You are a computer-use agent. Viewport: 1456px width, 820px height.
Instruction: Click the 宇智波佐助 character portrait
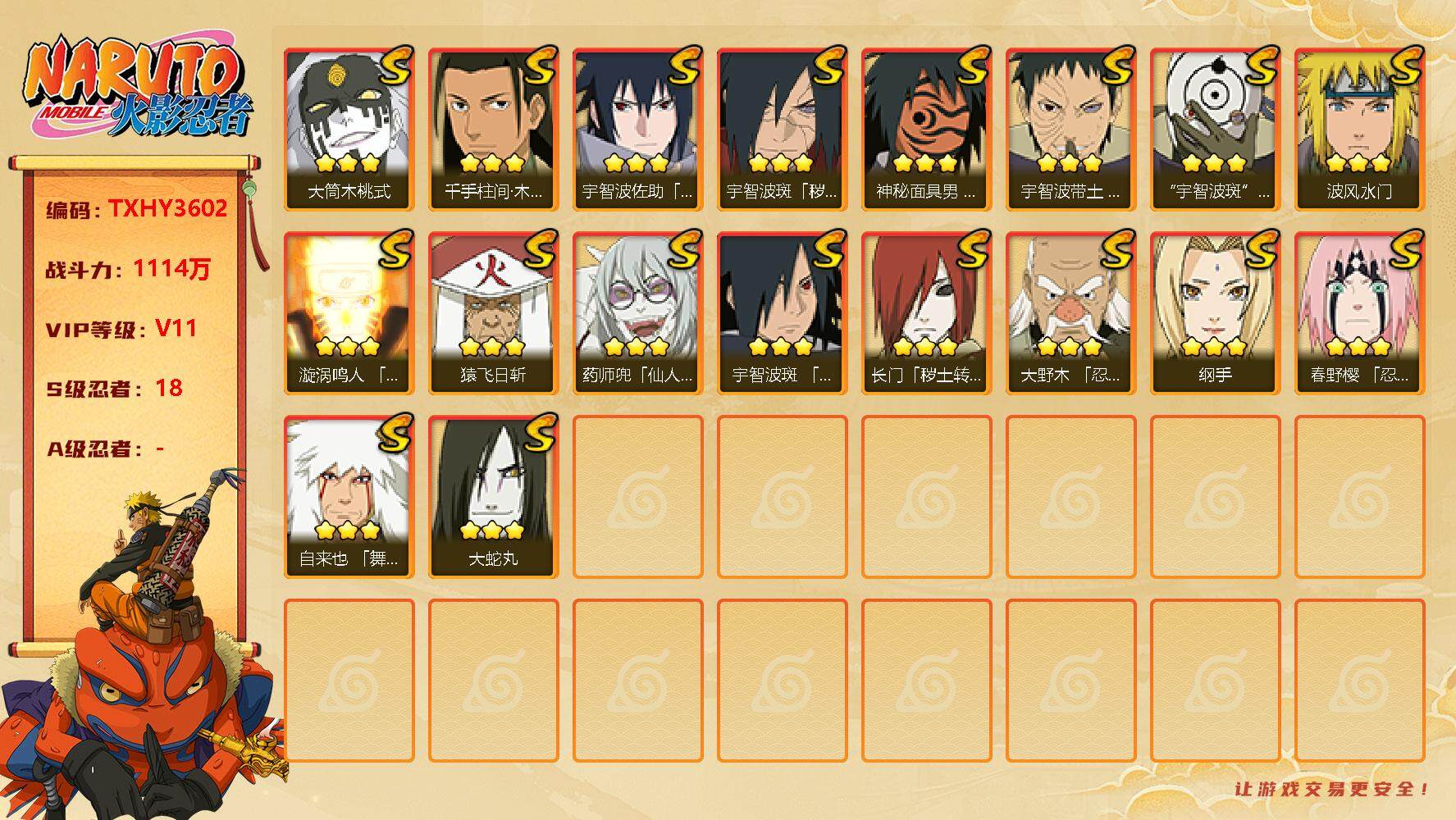(637, 130)
